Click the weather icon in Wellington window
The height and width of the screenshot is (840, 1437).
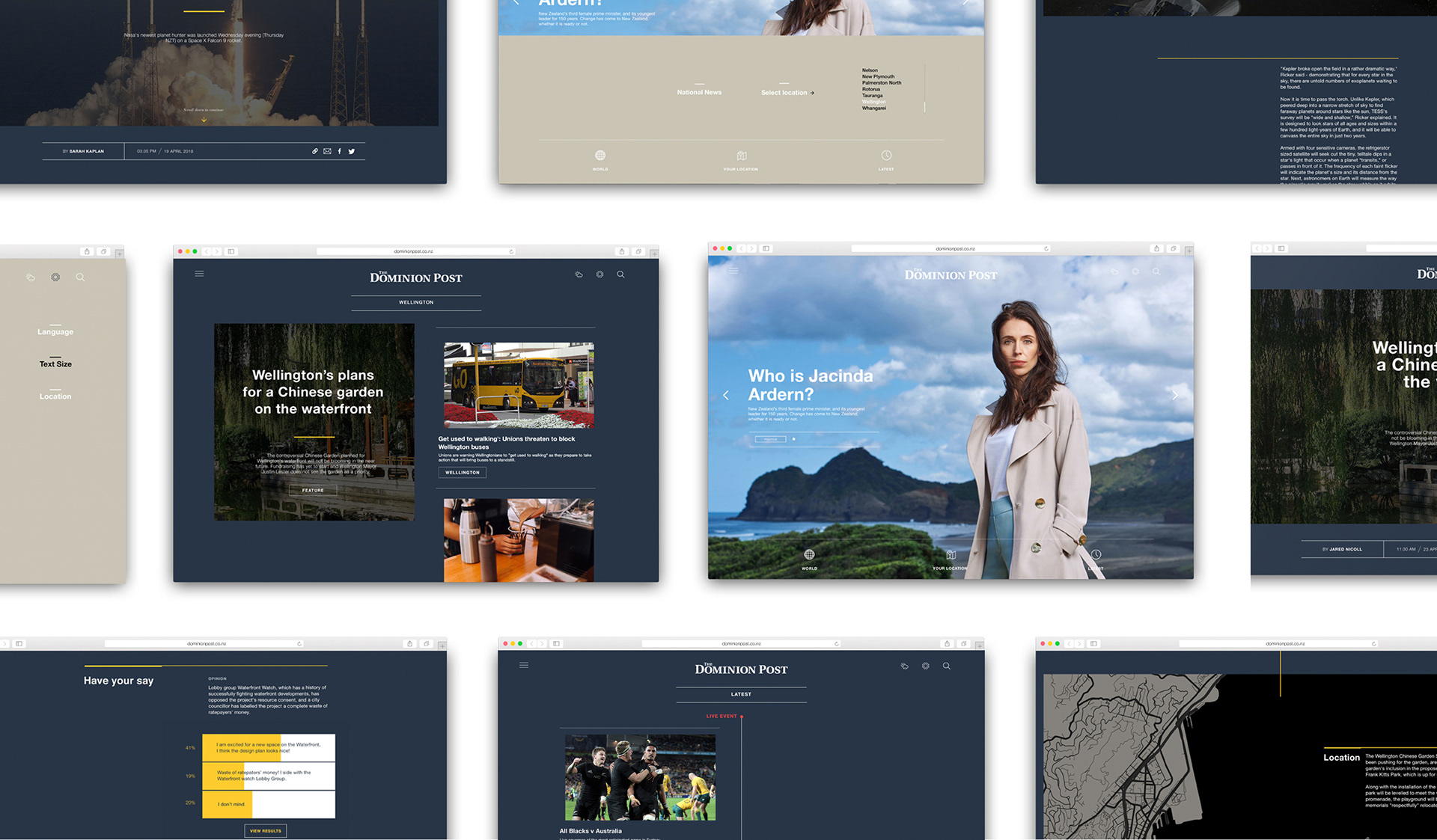(x=579, y=275)
